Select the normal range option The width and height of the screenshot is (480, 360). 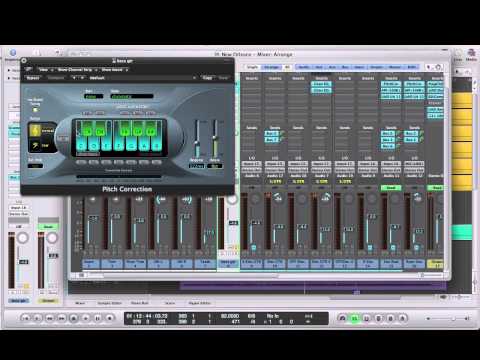pos(42,130)
